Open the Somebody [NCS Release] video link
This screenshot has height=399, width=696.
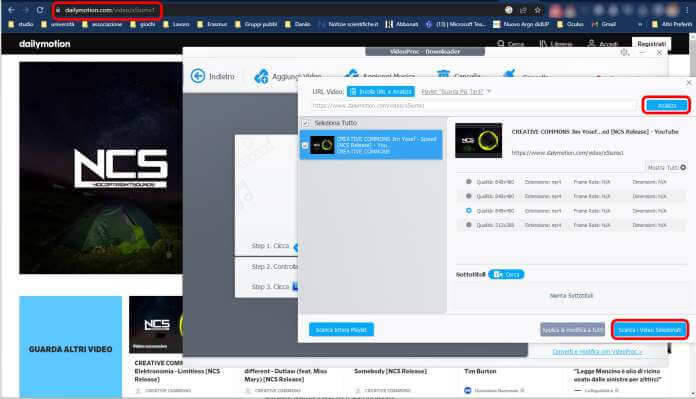tap(390, 371)
